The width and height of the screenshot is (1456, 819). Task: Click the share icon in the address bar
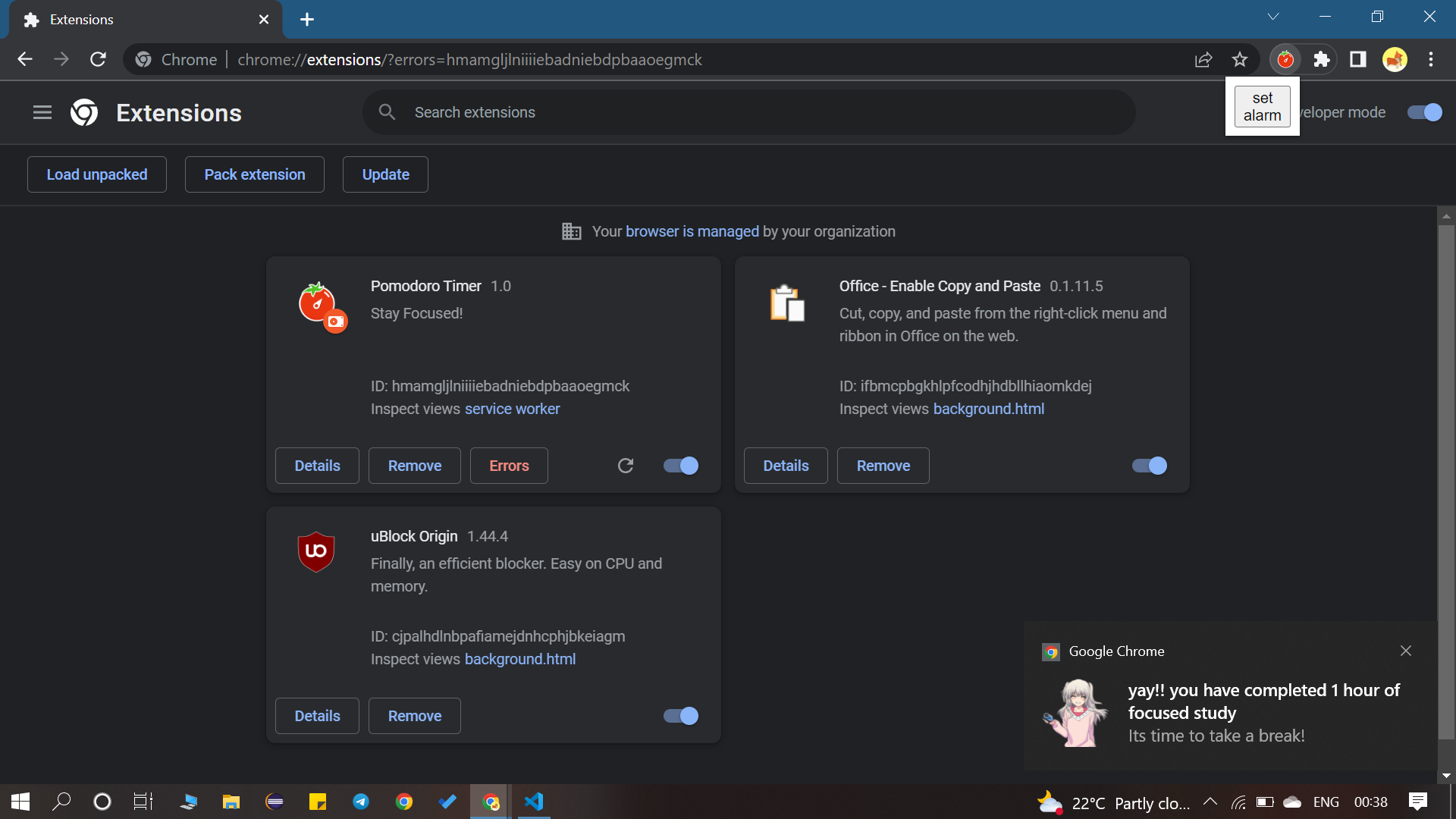tap(1203, 59)
